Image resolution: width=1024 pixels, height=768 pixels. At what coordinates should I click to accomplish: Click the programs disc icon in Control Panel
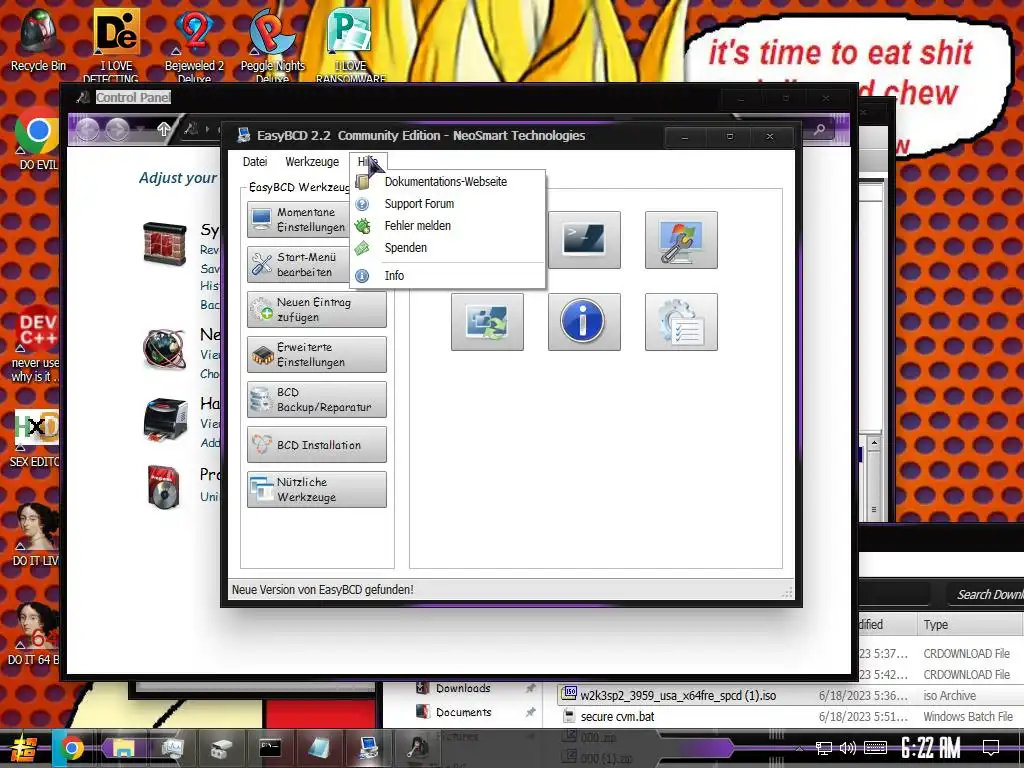(x=163, y=487)
